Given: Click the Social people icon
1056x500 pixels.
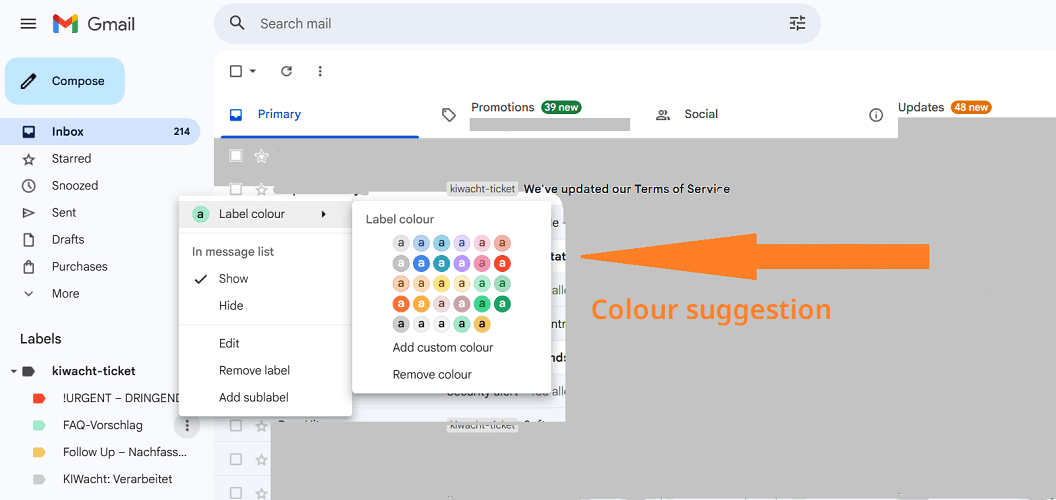Looking at the screenshot, I should pyautogui.click(x=663, y=115).
